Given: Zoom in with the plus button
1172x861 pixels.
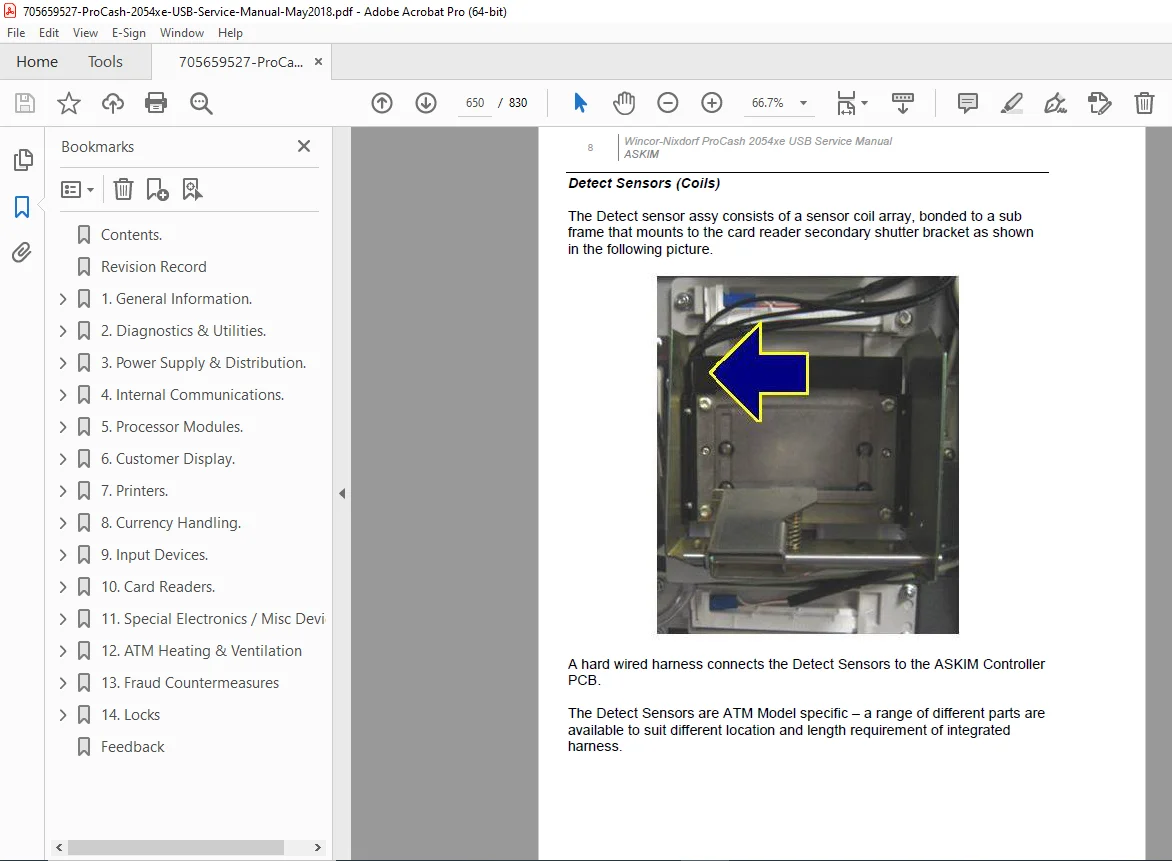Looking at the screenshot, I should pos(712,103).
